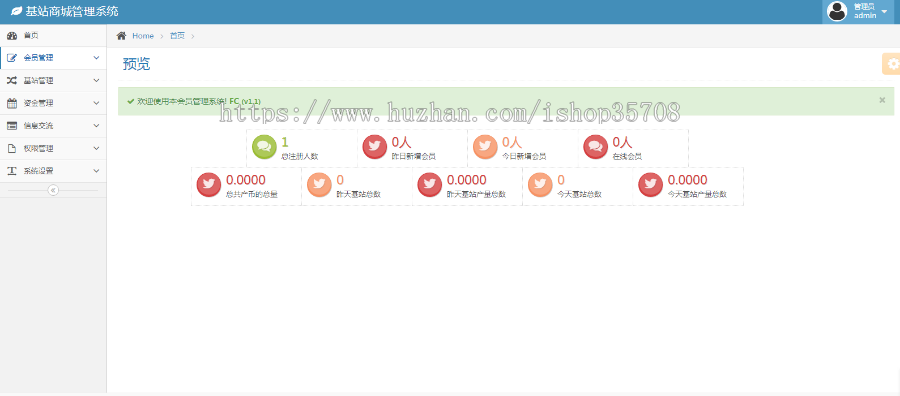Click the 昨日新增会员 label

pos(414,156)
